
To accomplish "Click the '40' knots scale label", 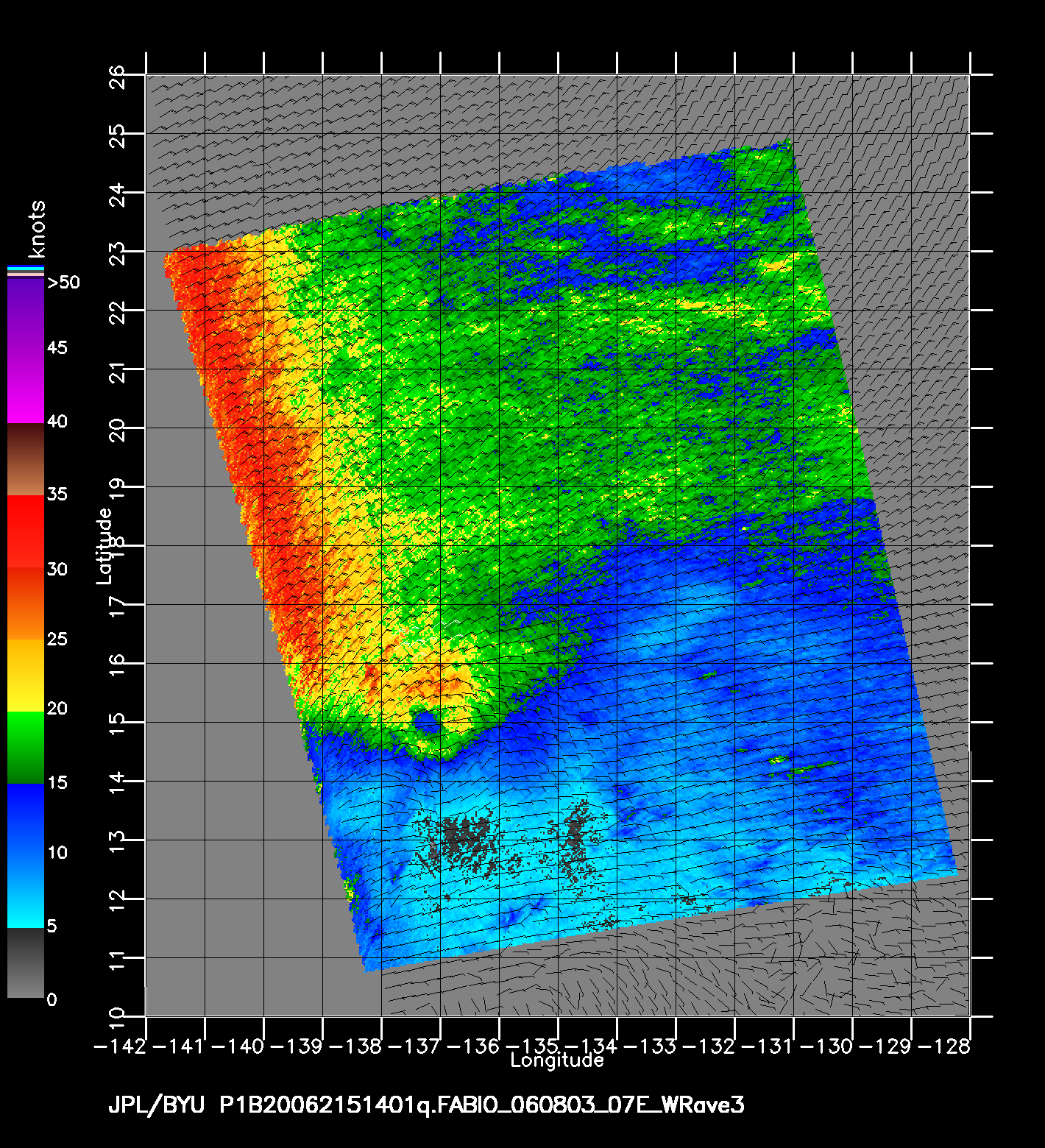I will (57, 421).
